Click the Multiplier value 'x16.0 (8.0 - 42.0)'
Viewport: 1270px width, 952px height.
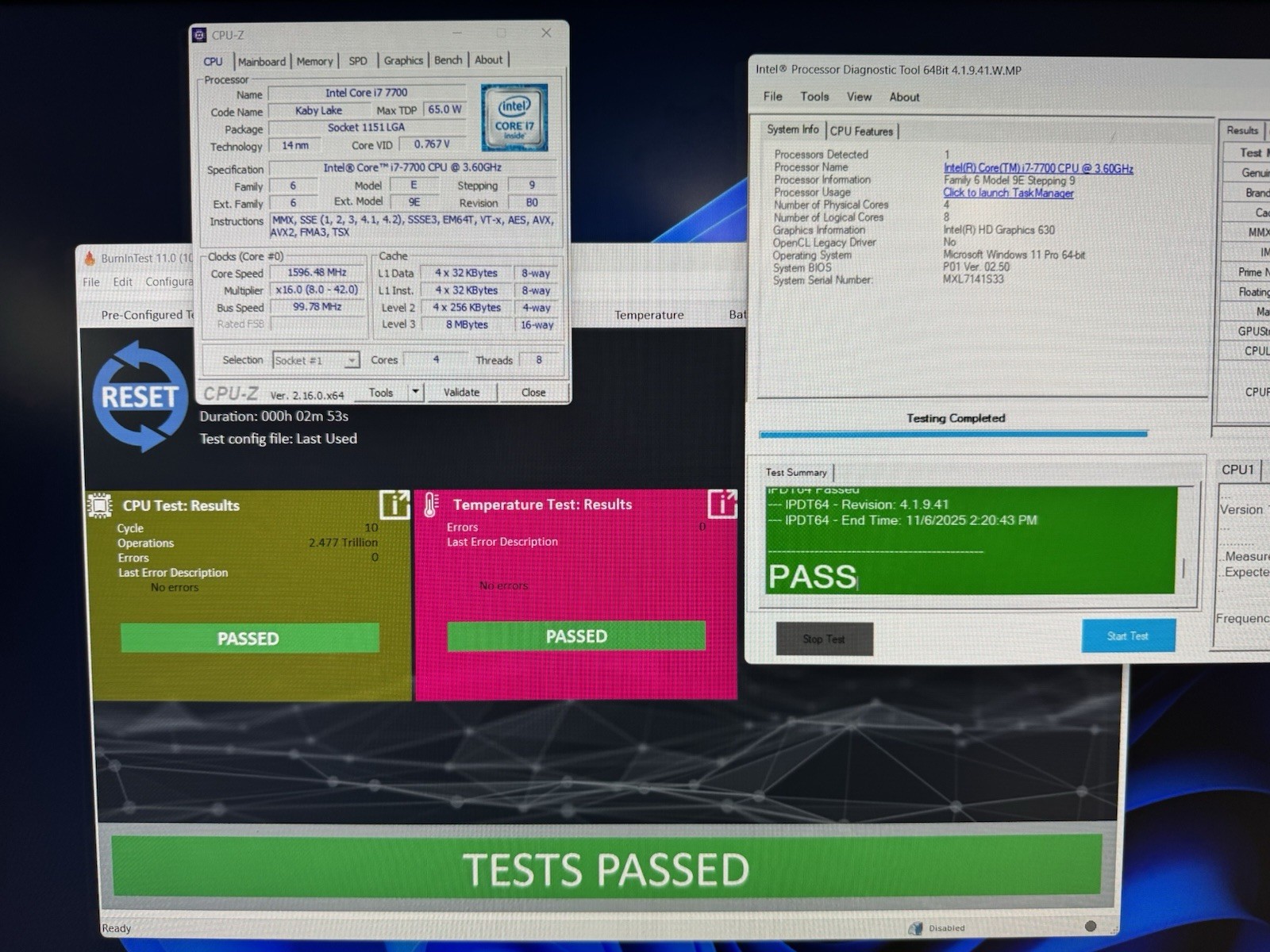click(x=317, y=290)
